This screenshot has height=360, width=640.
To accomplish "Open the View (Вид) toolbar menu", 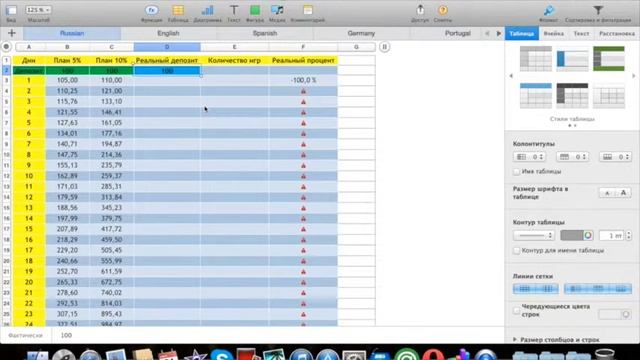I will (x=11, y=12).
